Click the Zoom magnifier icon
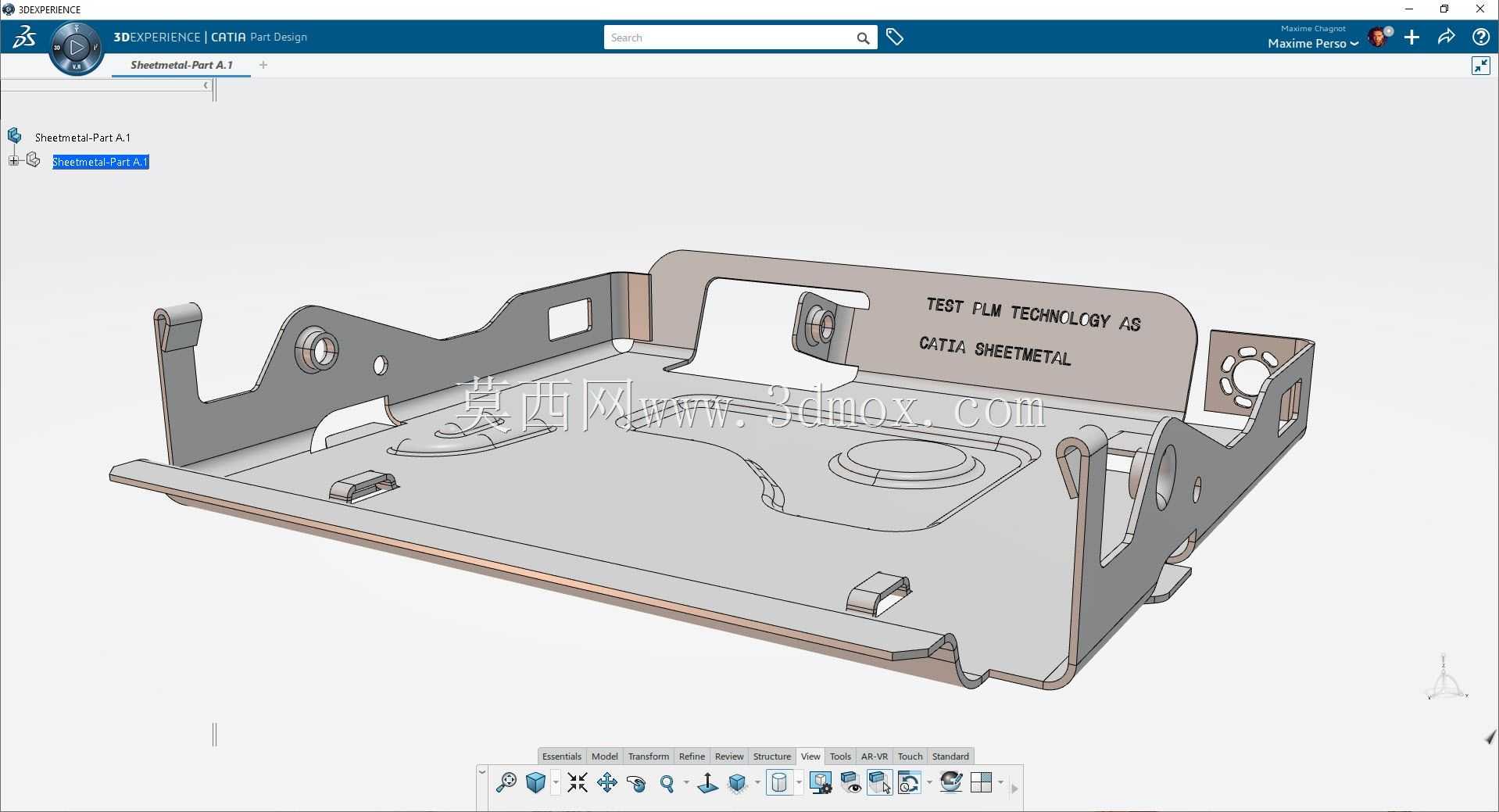 pyautogui.click(x=667, y=783)
